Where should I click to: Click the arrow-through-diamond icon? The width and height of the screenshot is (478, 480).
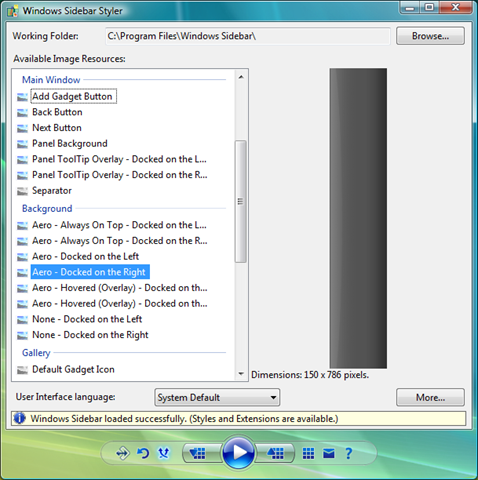(122, 453)
